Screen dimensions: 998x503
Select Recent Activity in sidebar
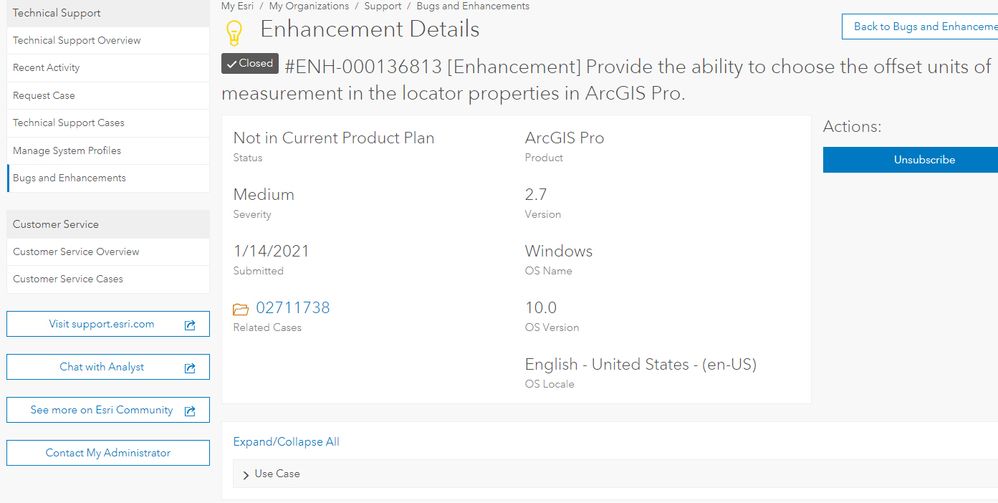(46, 68)
